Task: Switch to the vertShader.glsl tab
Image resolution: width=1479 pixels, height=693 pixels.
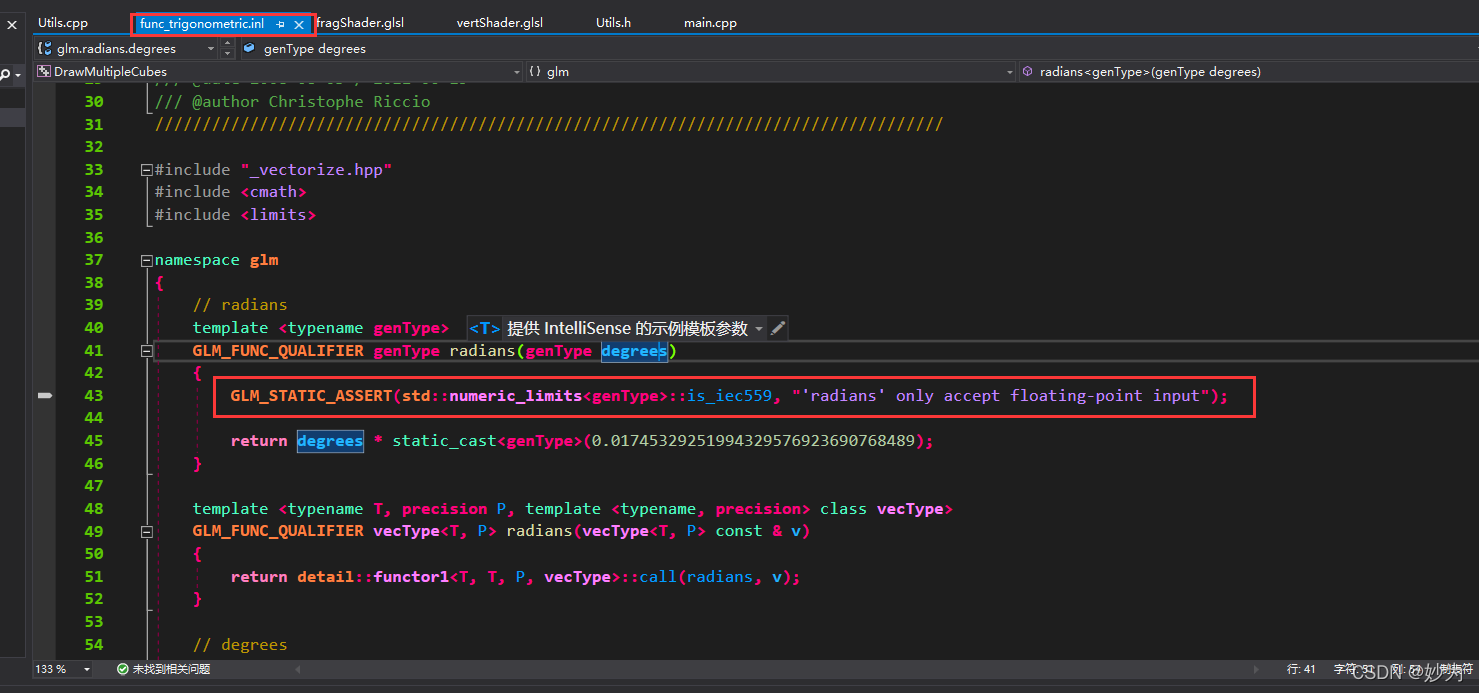Action: tap(499, 22)
